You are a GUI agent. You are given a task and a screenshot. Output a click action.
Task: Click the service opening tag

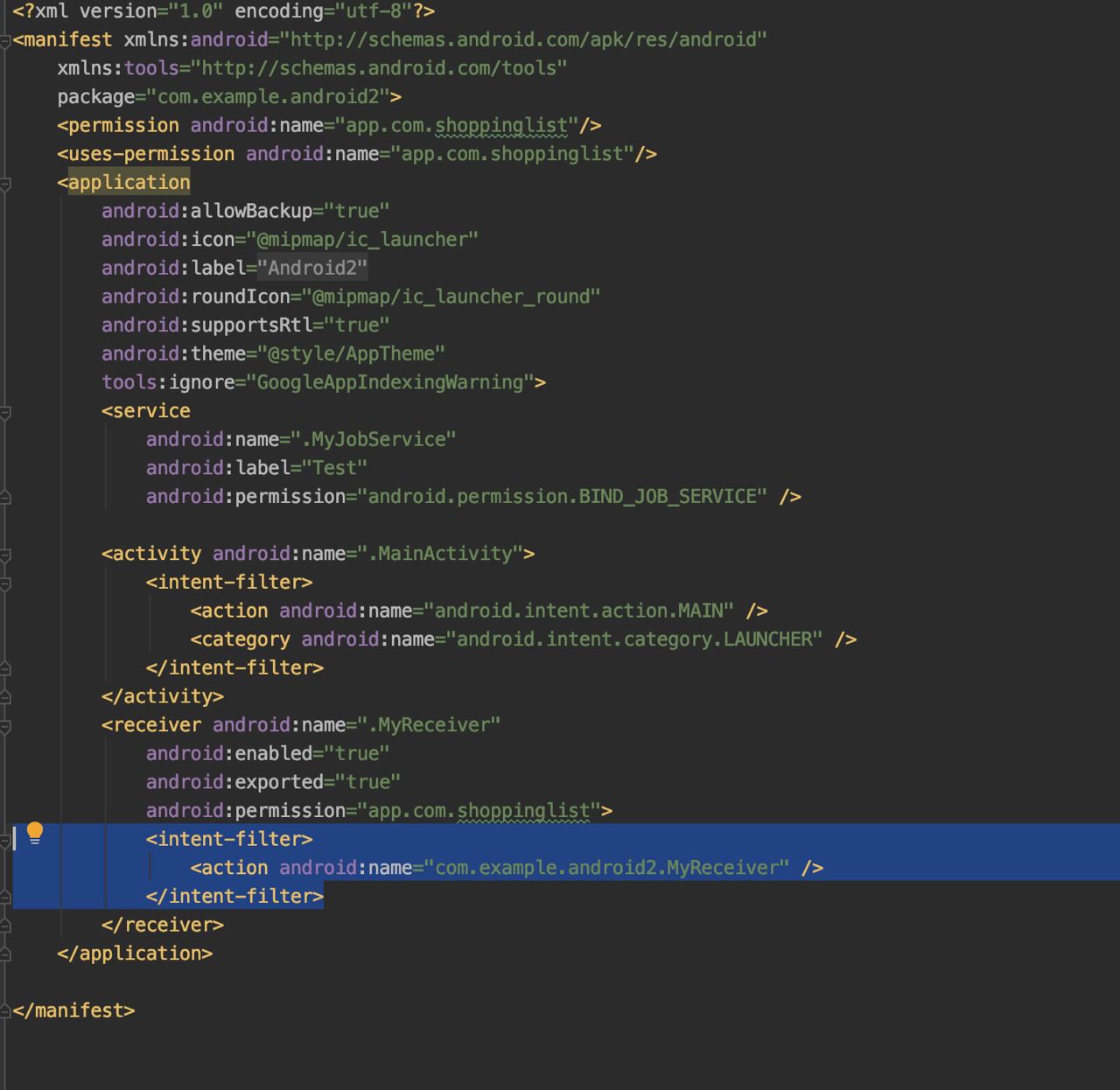coord(146,411)
